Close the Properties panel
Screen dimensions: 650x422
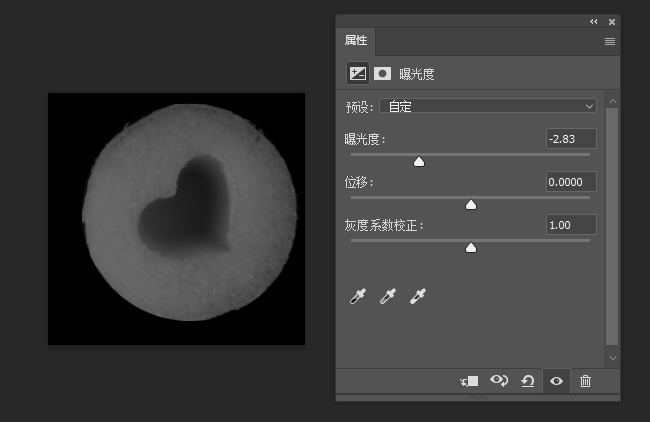click(x=612, y=22)
